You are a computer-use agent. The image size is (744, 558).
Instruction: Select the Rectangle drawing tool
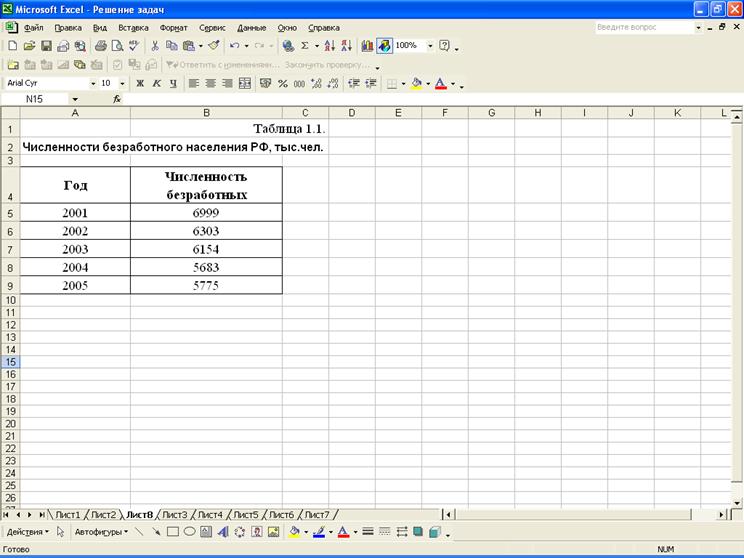(x=172, y=532)
